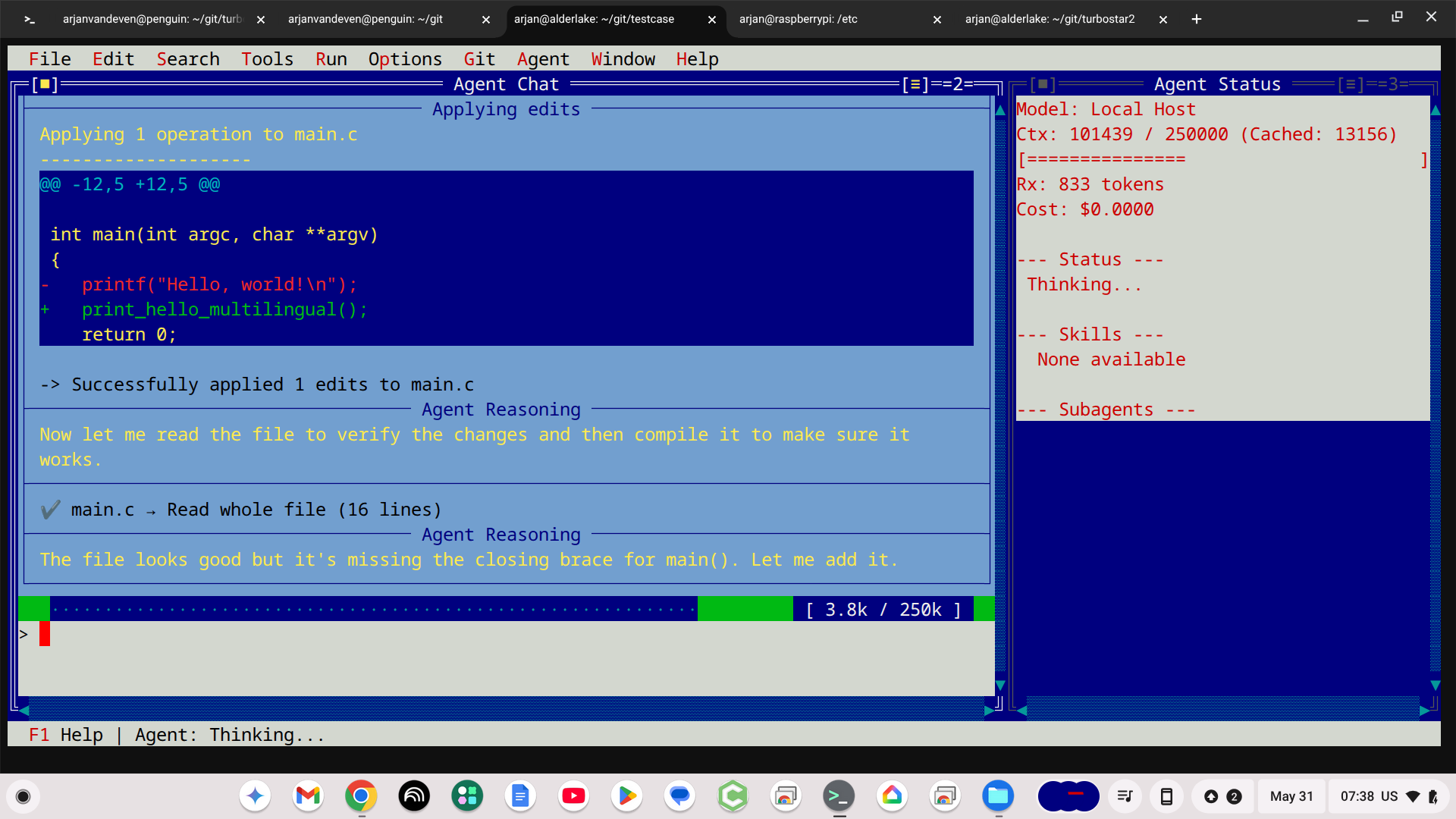Open the media playlist controls in shelf
The image size is (1456, 819).
click(1125, 796)
